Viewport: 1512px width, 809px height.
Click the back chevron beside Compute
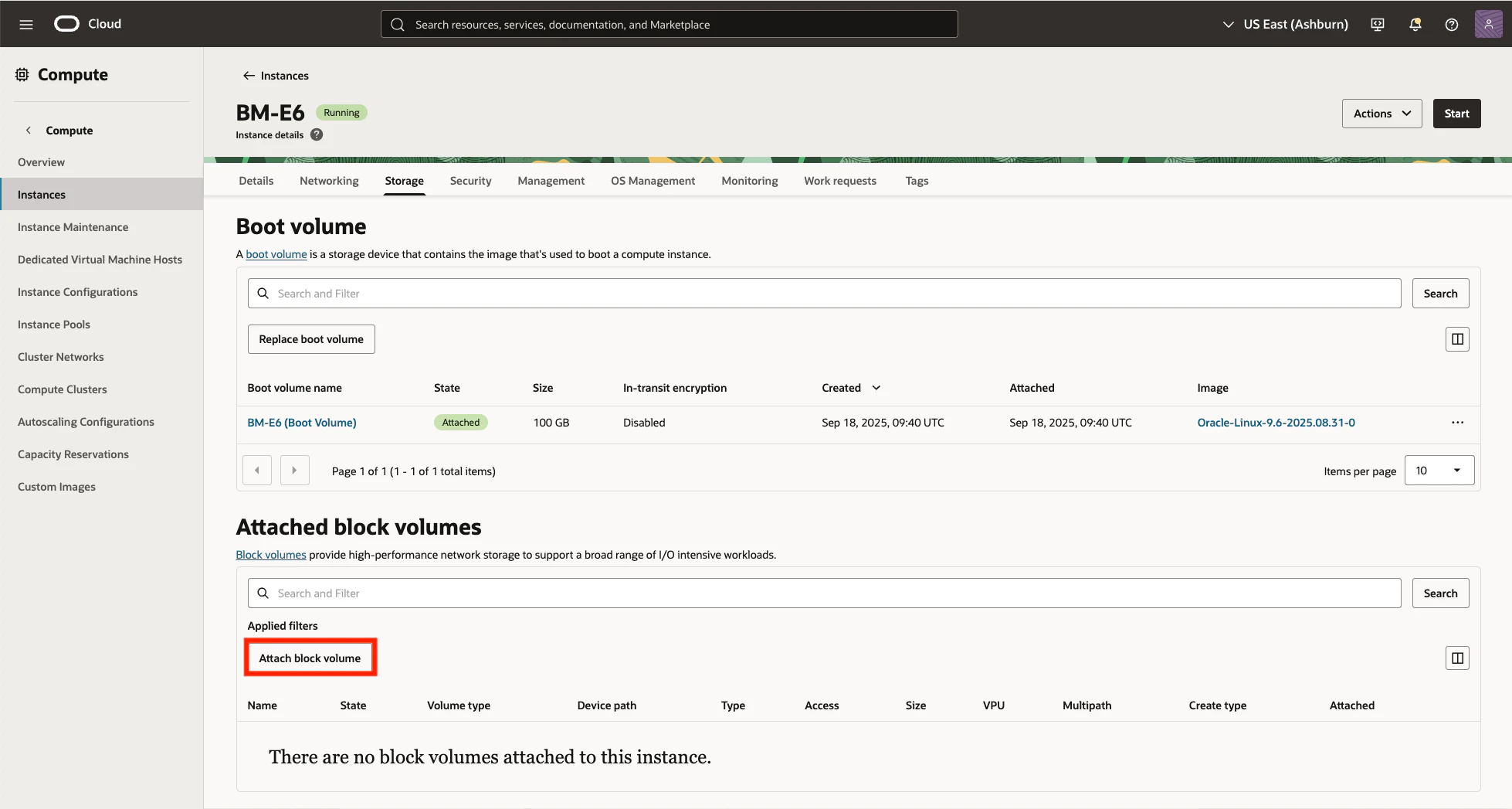click(x=29, y=131)
